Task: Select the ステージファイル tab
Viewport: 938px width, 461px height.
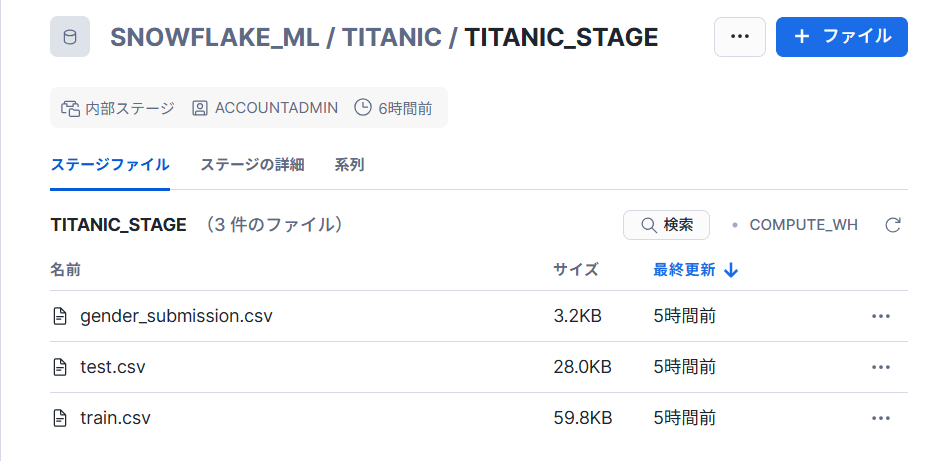Action: 110,165
